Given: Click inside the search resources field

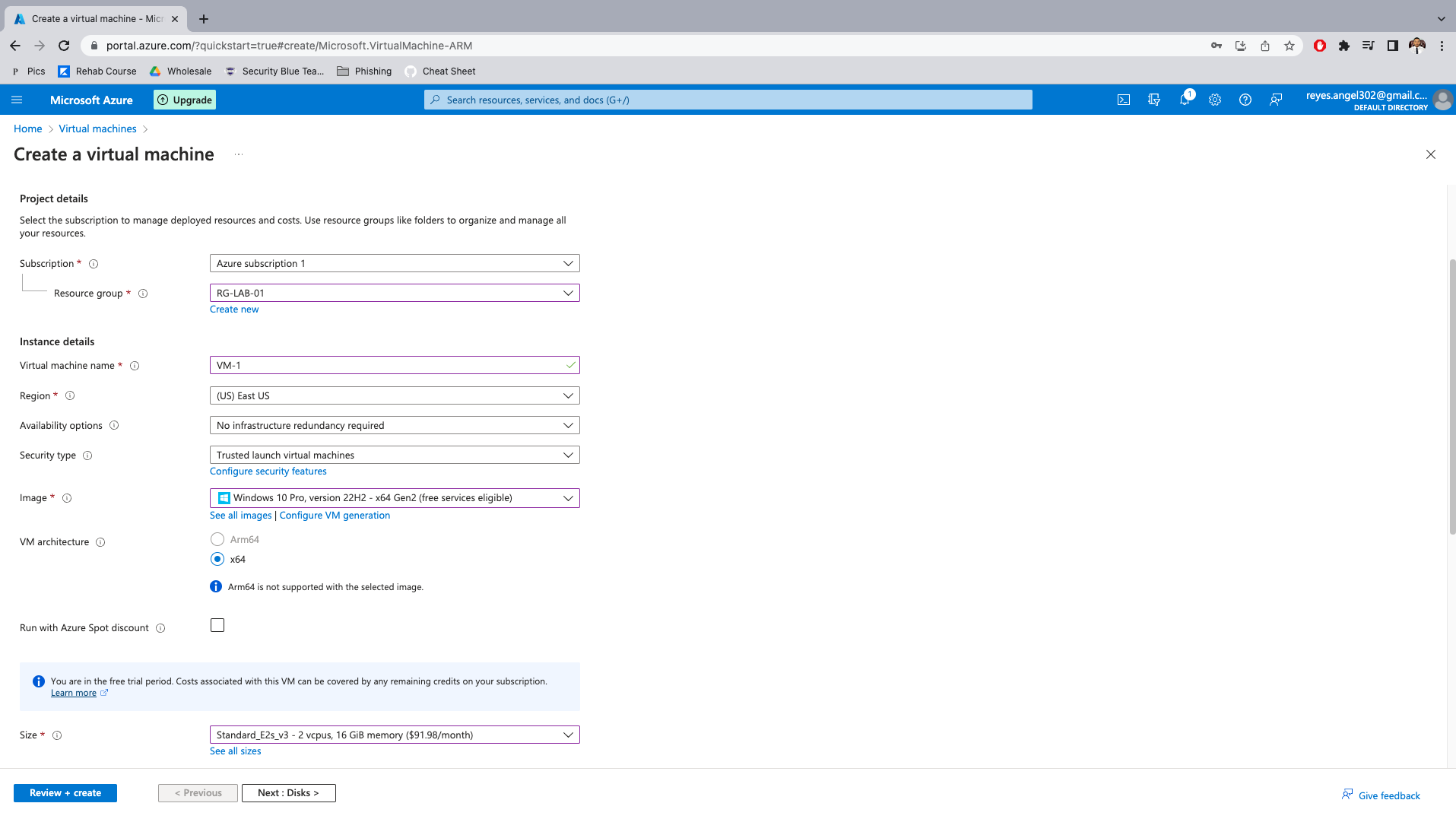Looking at the screenshot, I should point(727,100).
